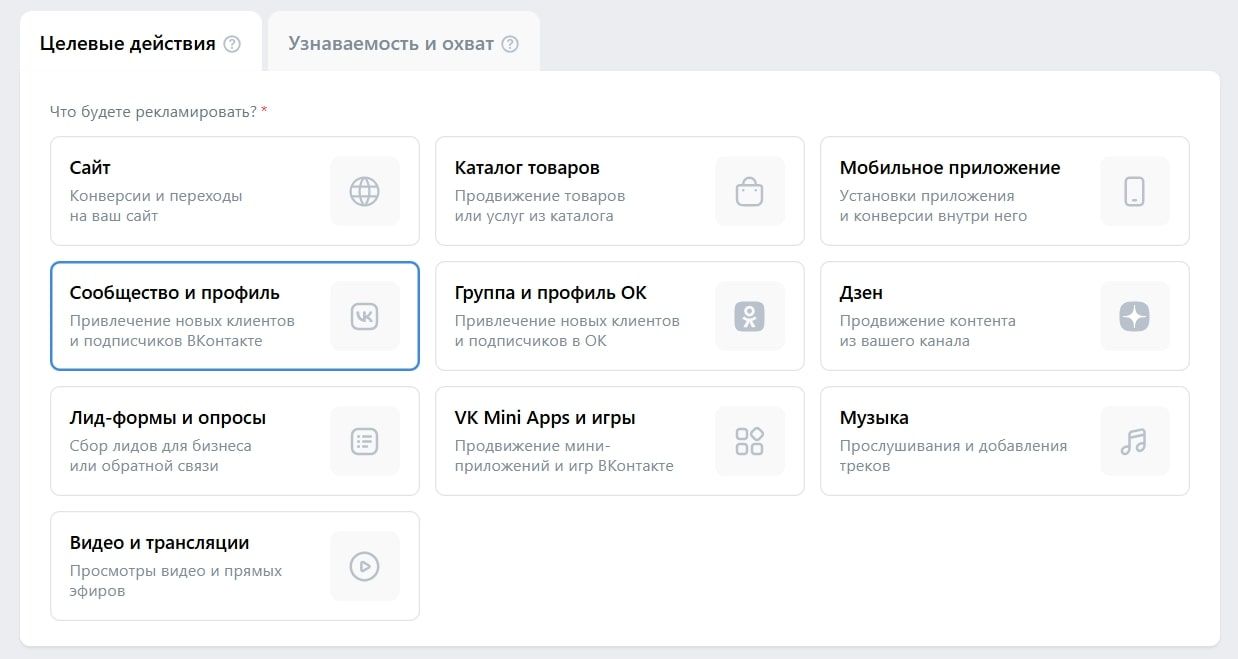
Task: Click the Музыка card title
Action: tap(874, 418)
